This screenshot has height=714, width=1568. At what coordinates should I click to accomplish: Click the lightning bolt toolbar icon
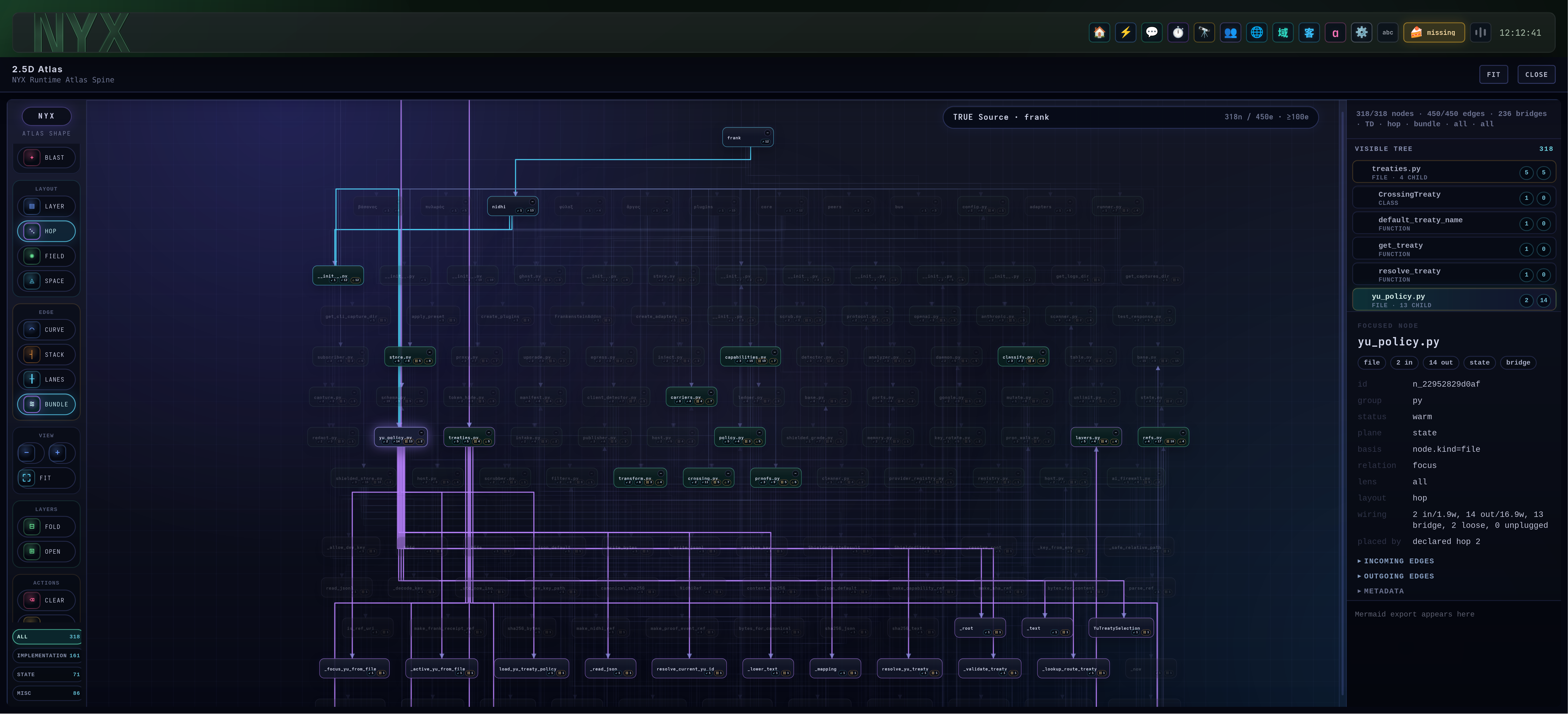pos(1125,32)
